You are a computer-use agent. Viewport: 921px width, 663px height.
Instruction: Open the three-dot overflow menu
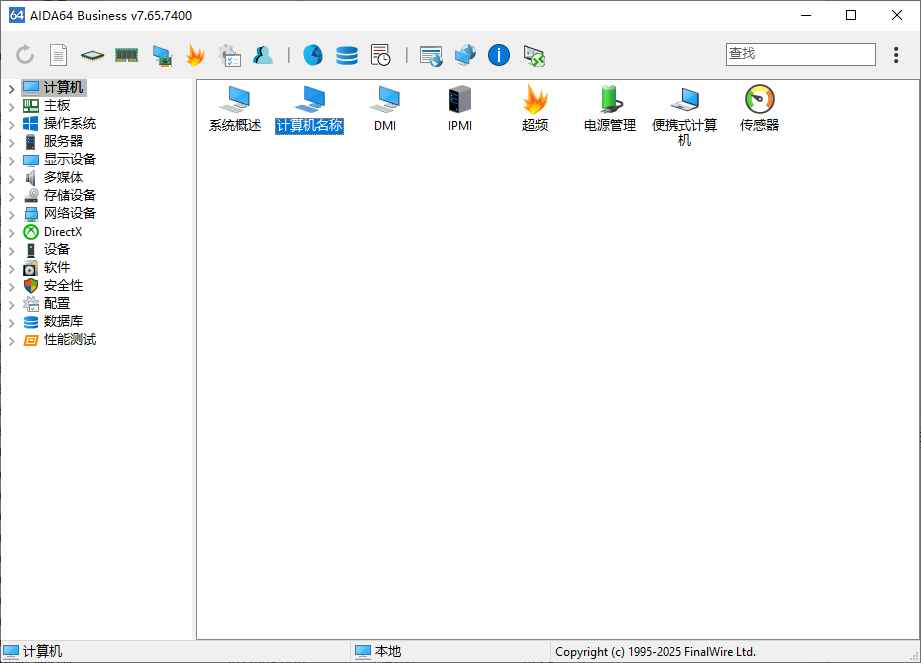895,55
